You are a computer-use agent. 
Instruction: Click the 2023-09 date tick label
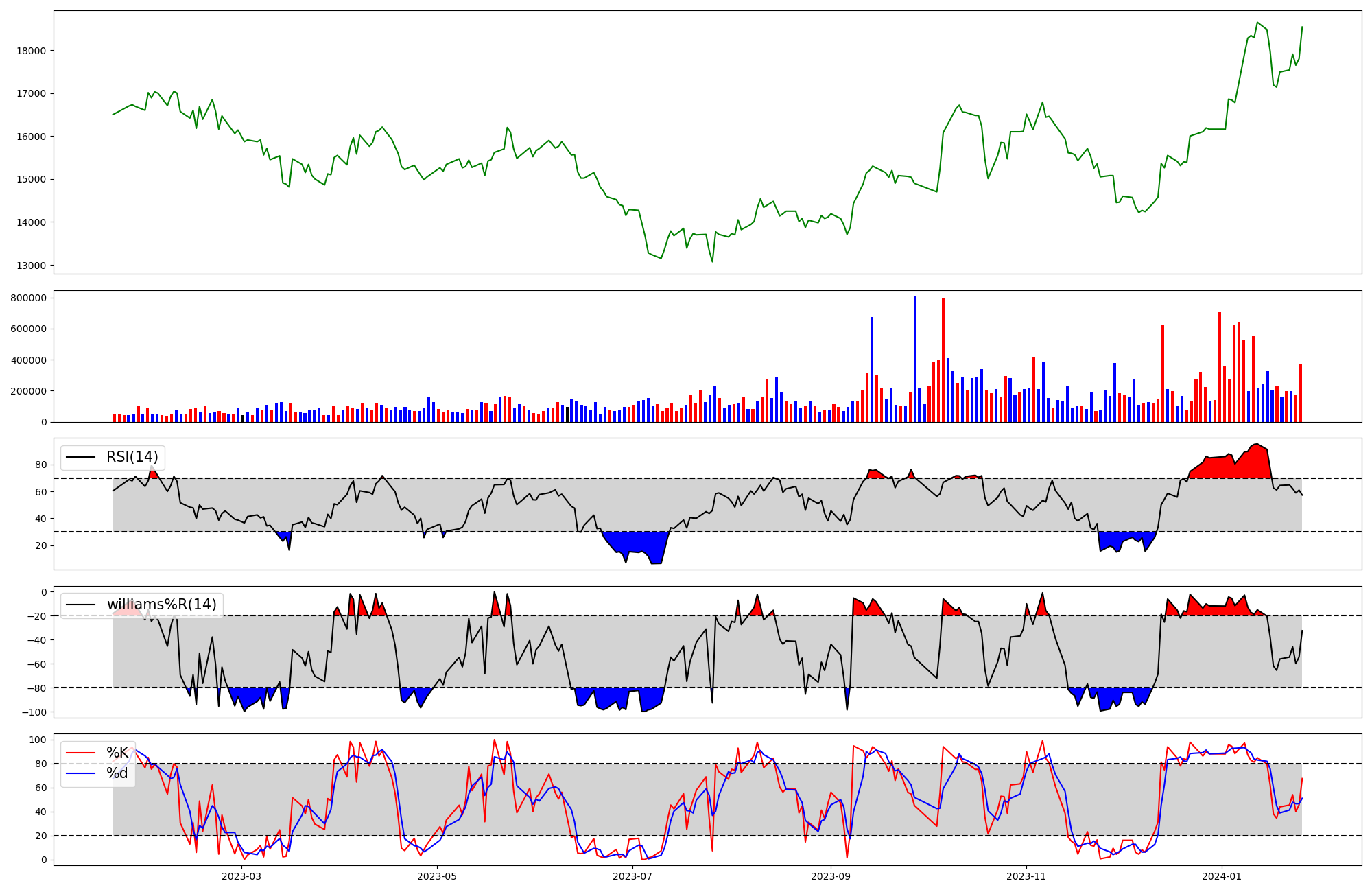[831, 876]
